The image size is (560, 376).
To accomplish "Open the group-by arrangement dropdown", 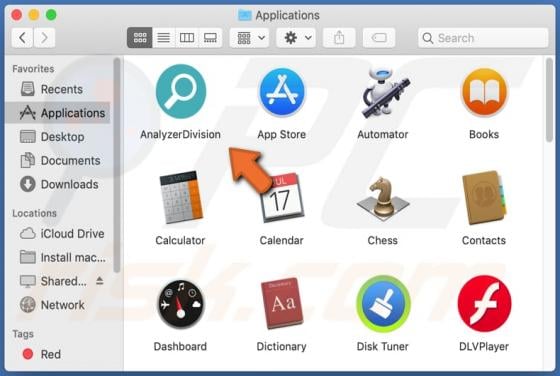I will pos(249,37).
